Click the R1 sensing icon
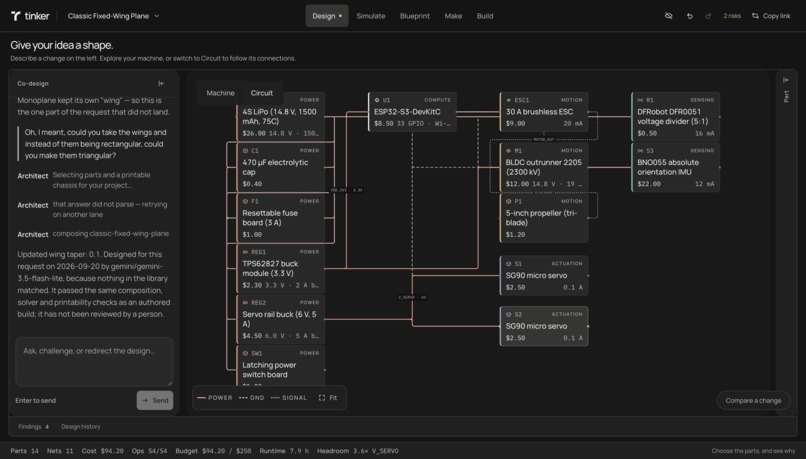This screenshot has width=806, height=459. (x=640, y=100)
